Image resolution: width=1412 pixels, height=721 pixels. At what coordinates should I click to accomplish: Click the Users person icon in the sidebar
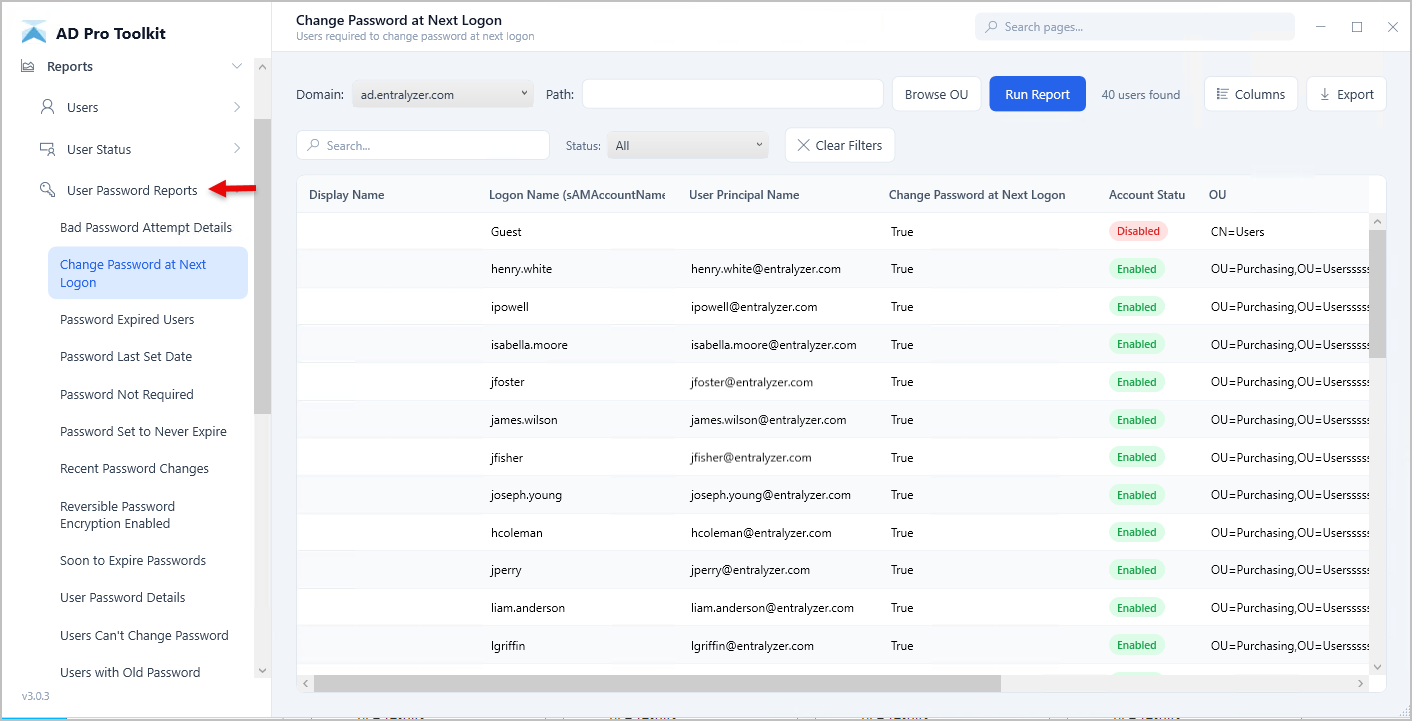point(48,107)
